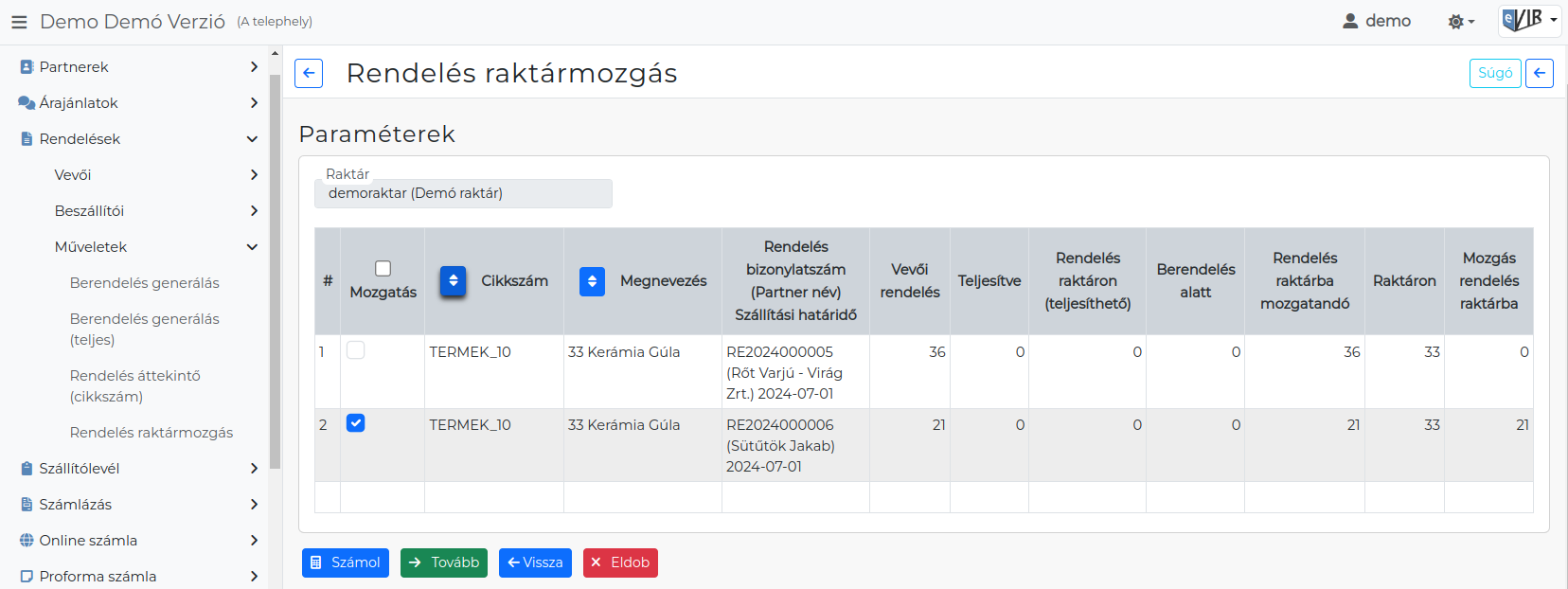This screenshot has width=1568, height=589.
Task: Click the demo user profile icon
Action: pyautogui.click(x=1350, y=21)
